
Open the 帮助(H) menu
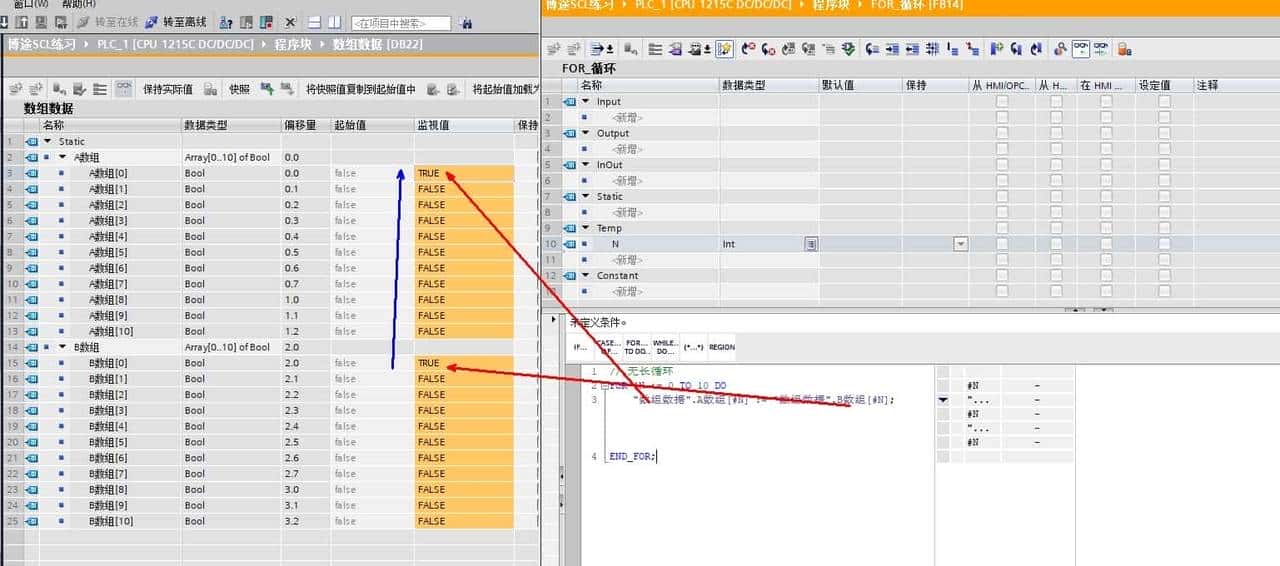(80, 3)
